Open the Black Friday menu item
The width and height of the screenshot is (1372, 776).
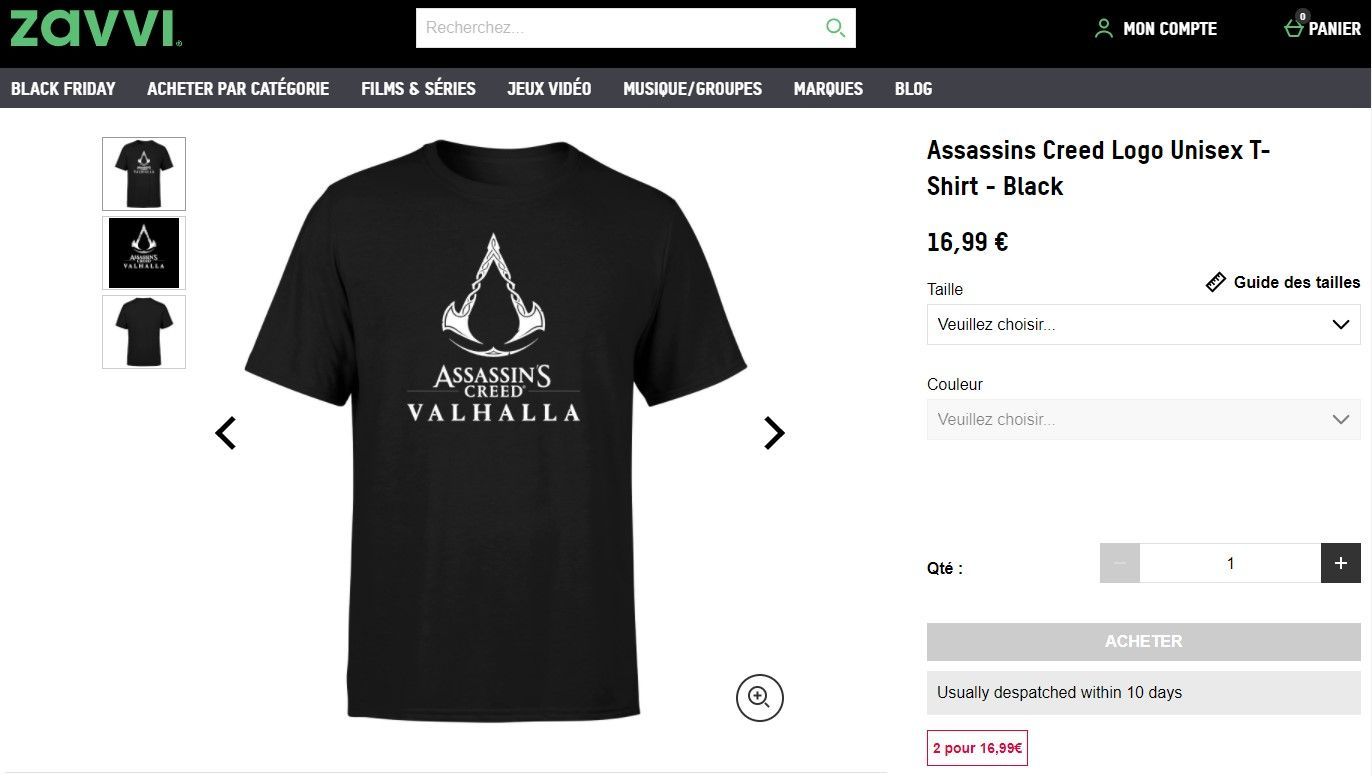[63, 89]
